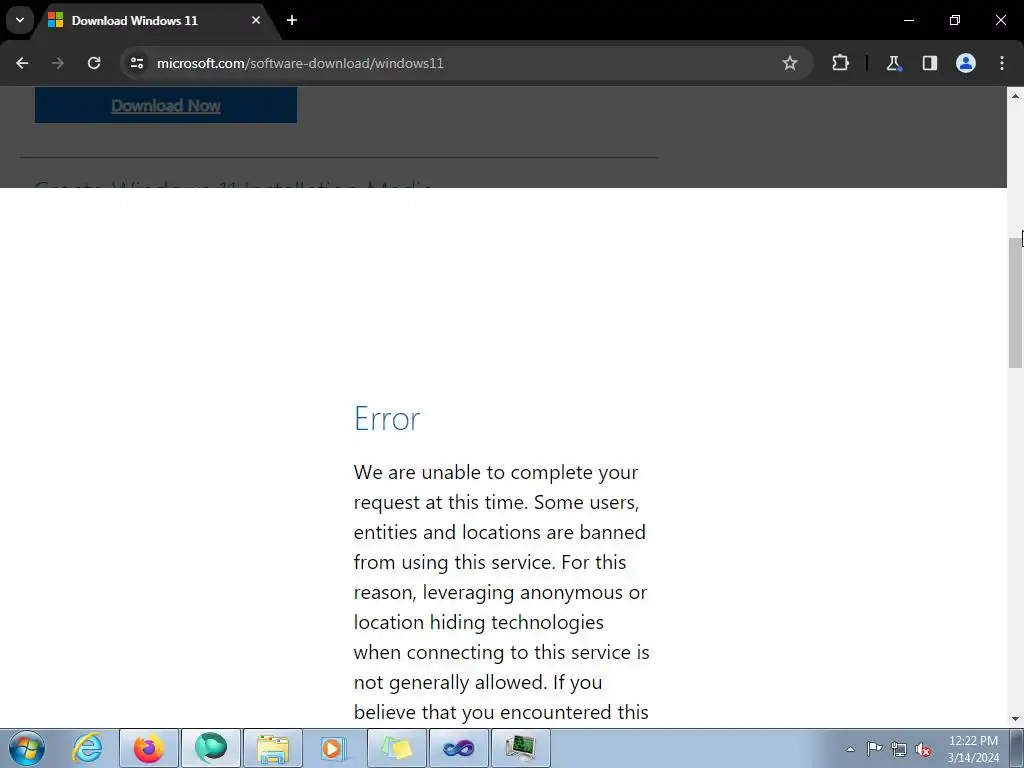Viewport: 1024px width, 768px height.
Task: Open Chrome Labs flask icon
Action: (x=893, y=63)
